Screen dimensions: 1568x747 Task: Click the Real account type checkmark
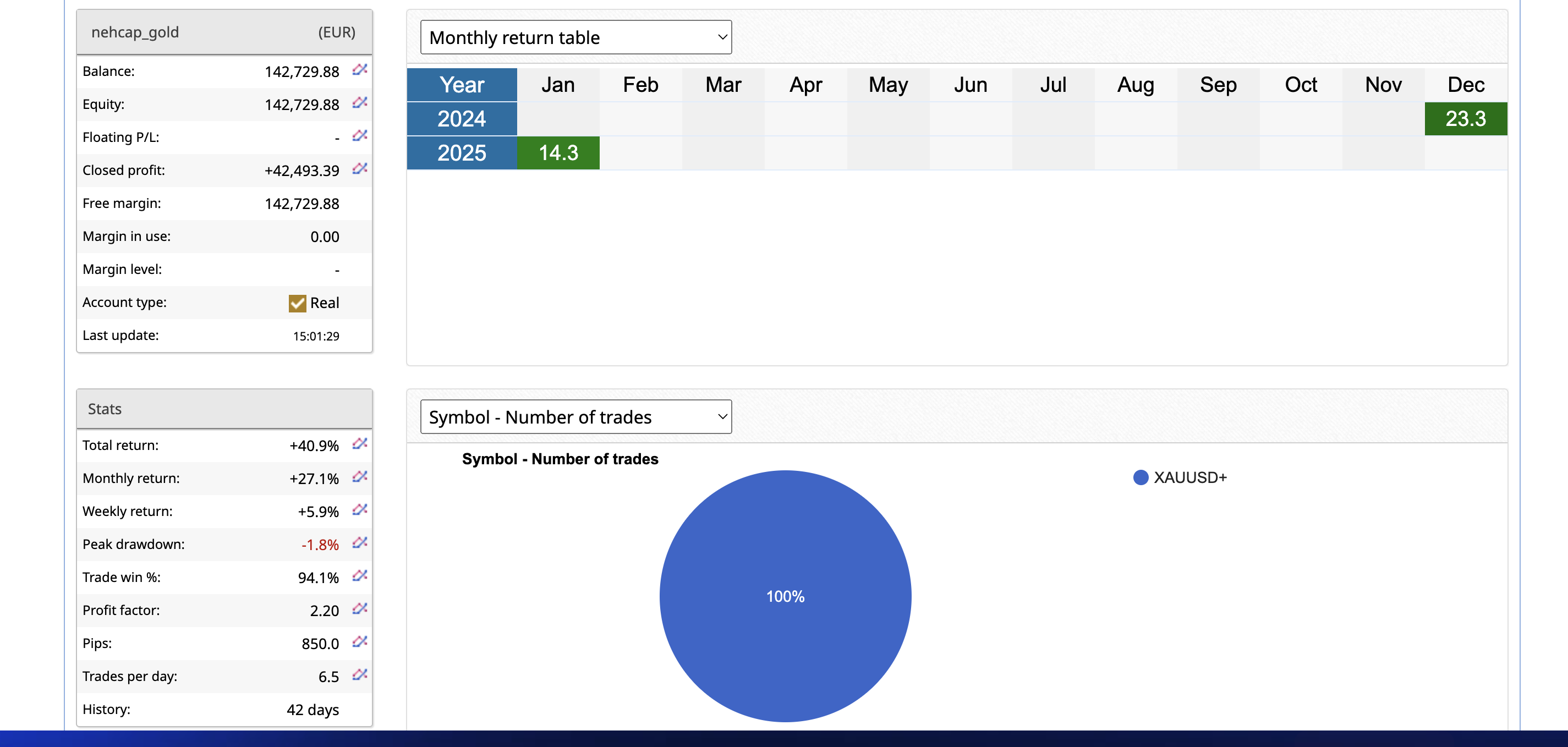297,303
